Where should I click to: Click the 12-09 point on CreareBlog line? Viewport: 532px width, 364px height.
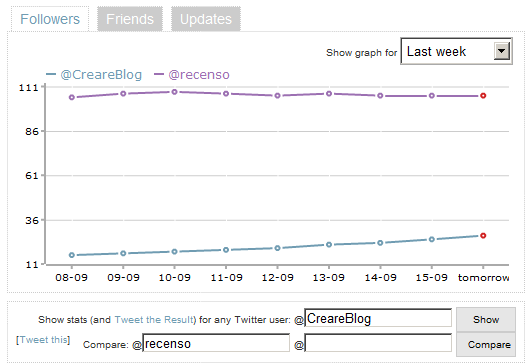[x=278, y=248]
